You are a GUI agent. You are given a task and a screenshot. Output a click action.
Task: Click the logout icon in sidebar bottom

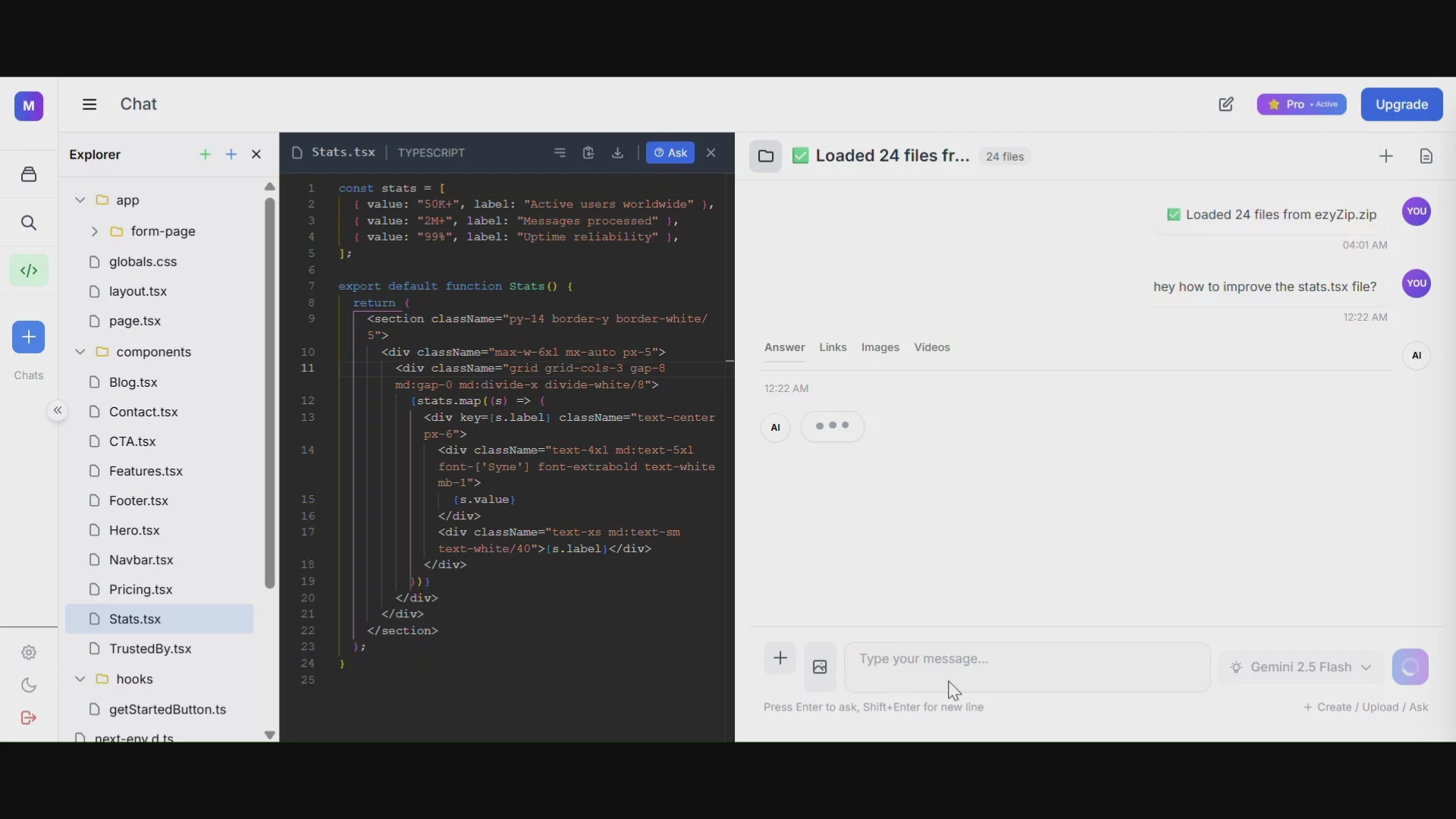(29, 718)
